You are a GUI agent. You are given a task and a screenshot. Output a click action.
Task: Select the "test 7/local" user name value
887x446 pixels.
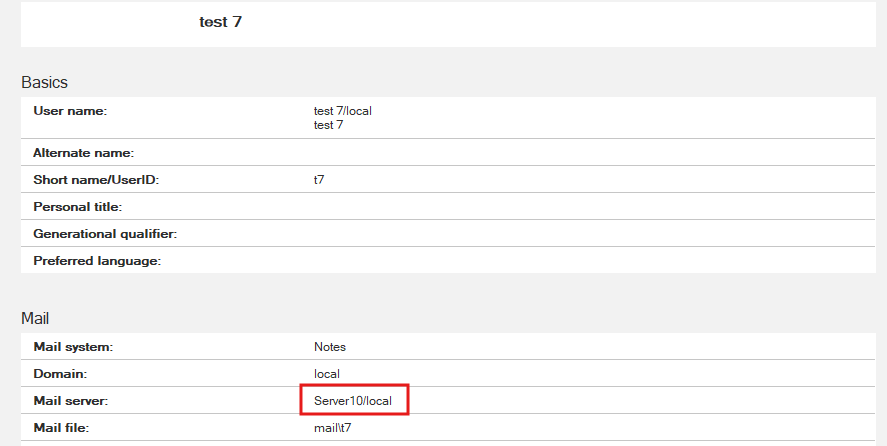tap(343, 111)
